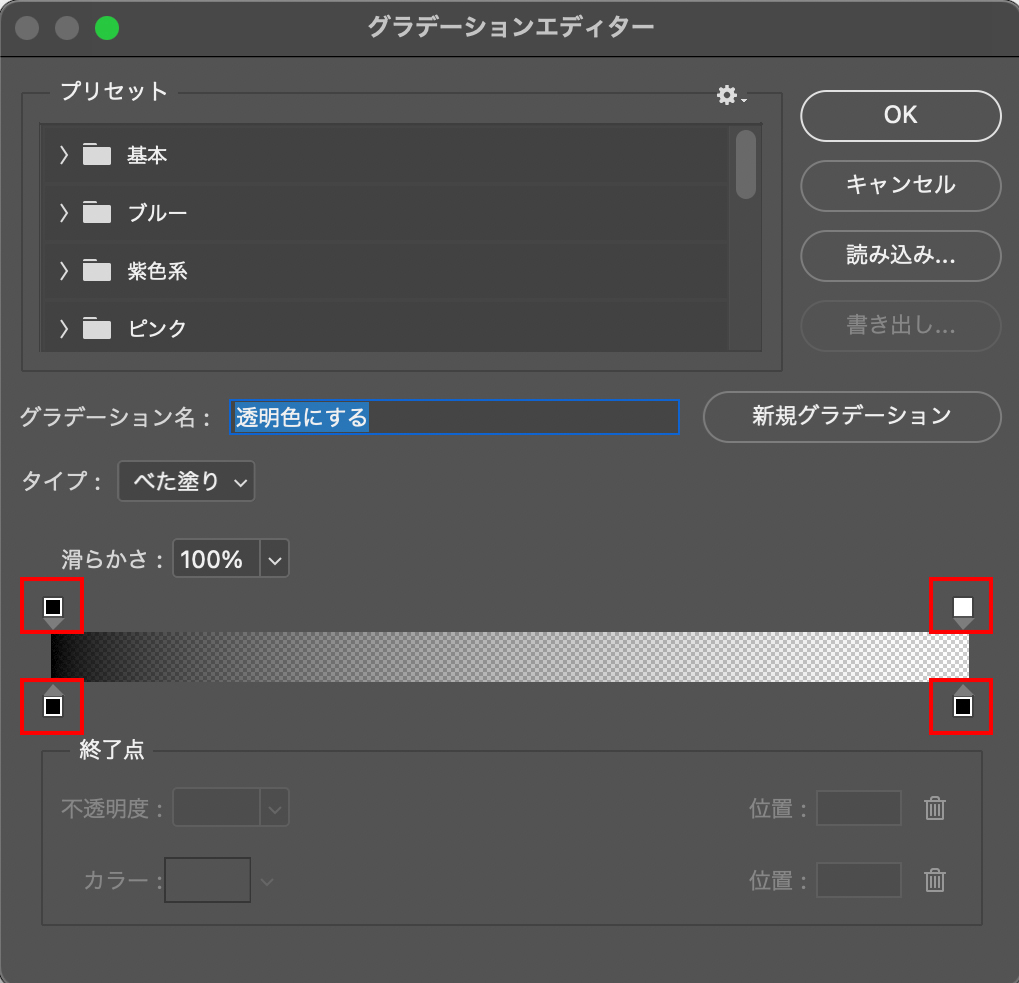Expand the 基本 preset folder chevron
Image resolution: width=1019 pixels, height=983 pixels.
click(x=64, y=155)
